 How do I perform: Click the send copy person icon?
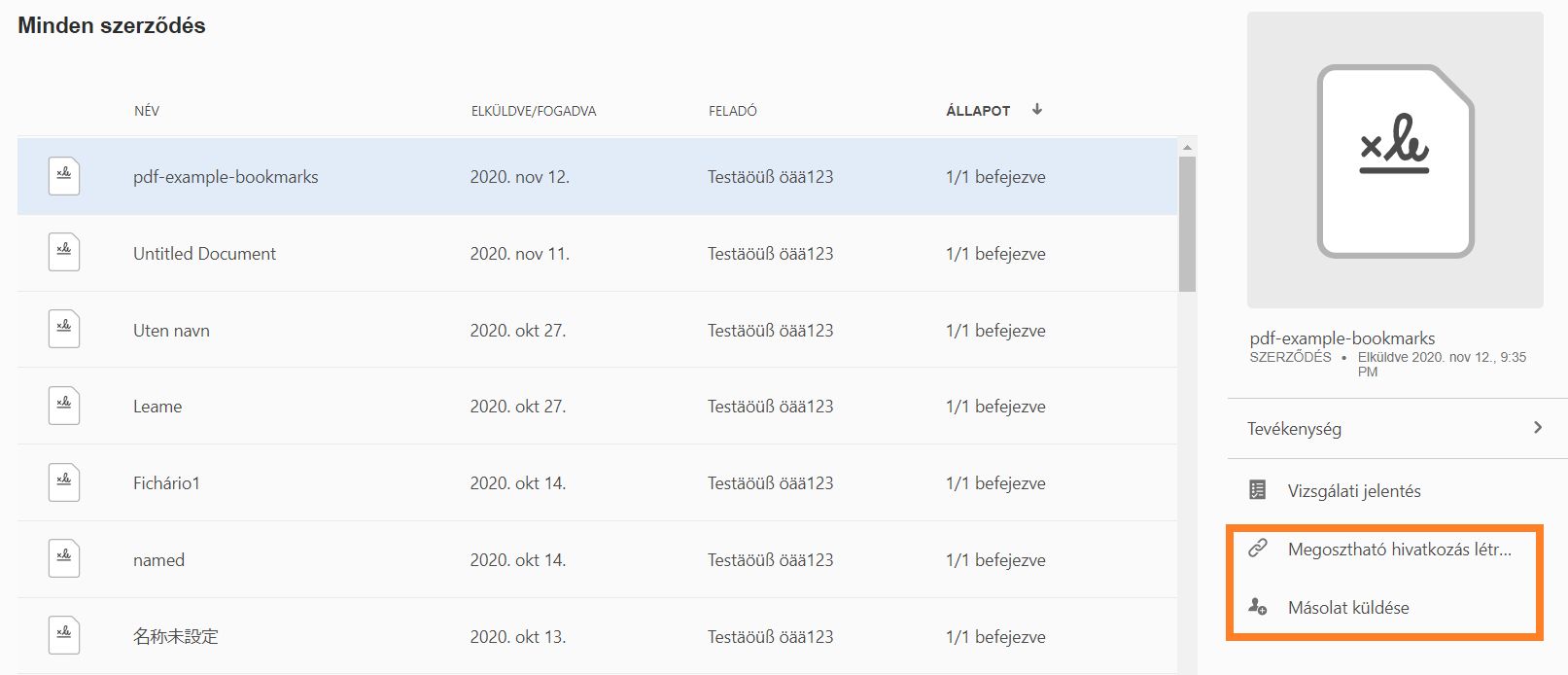click(1257, 607)
